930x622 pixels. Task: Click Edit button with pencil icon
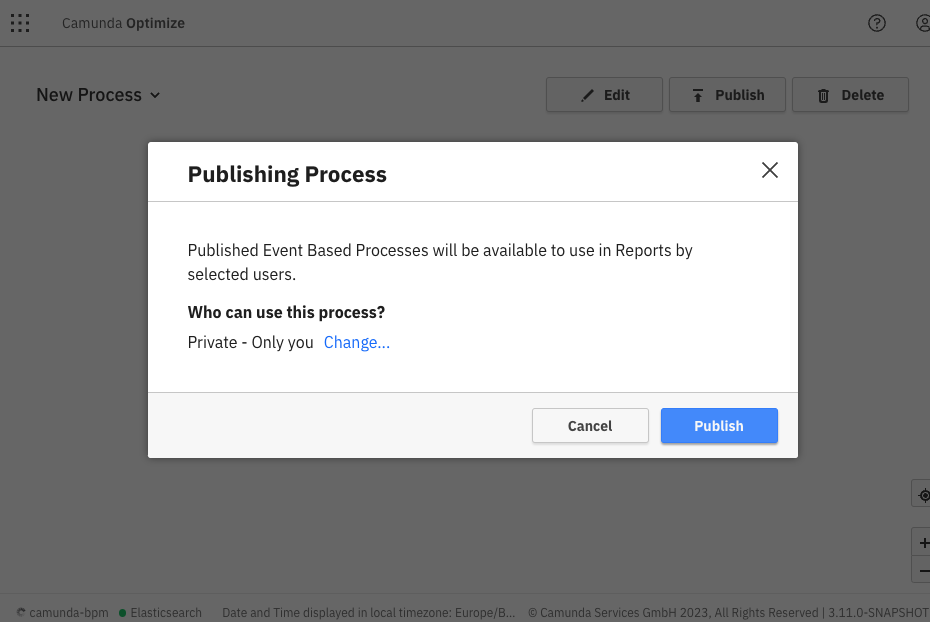tap(604, 95)
